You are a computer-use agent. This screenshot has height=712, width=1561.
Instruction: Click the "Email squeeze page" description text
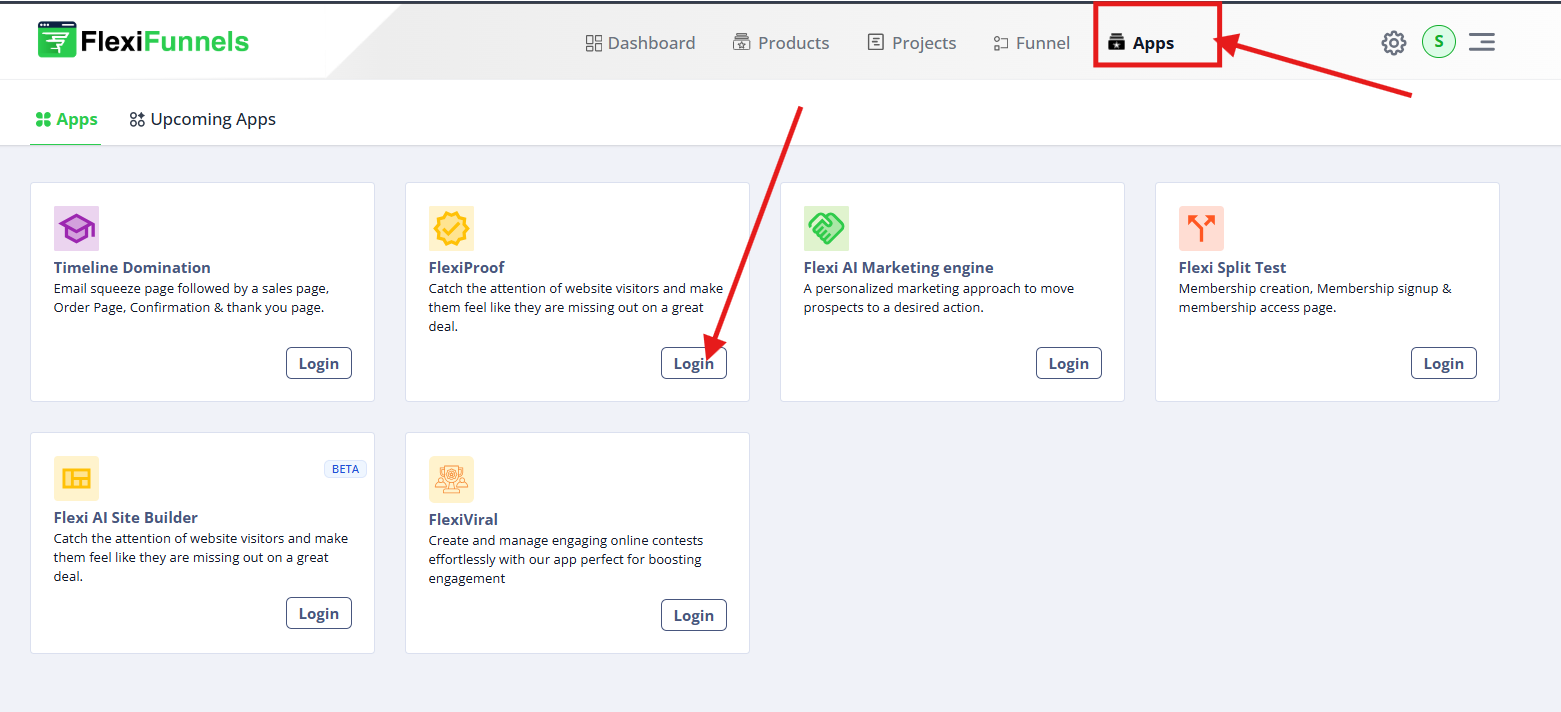191,298
